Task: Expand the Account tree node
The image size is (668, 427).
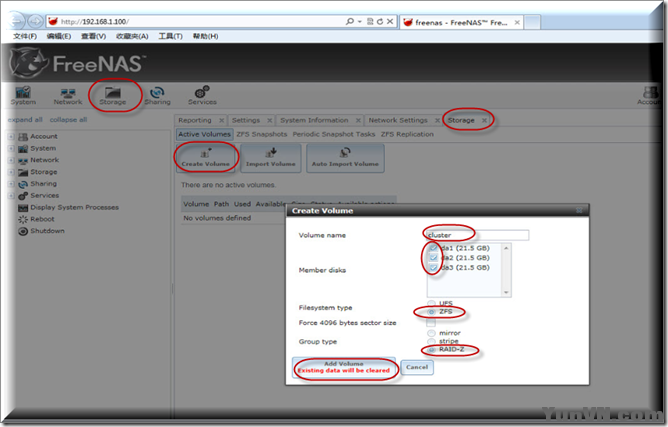Action: click(12, 137)
